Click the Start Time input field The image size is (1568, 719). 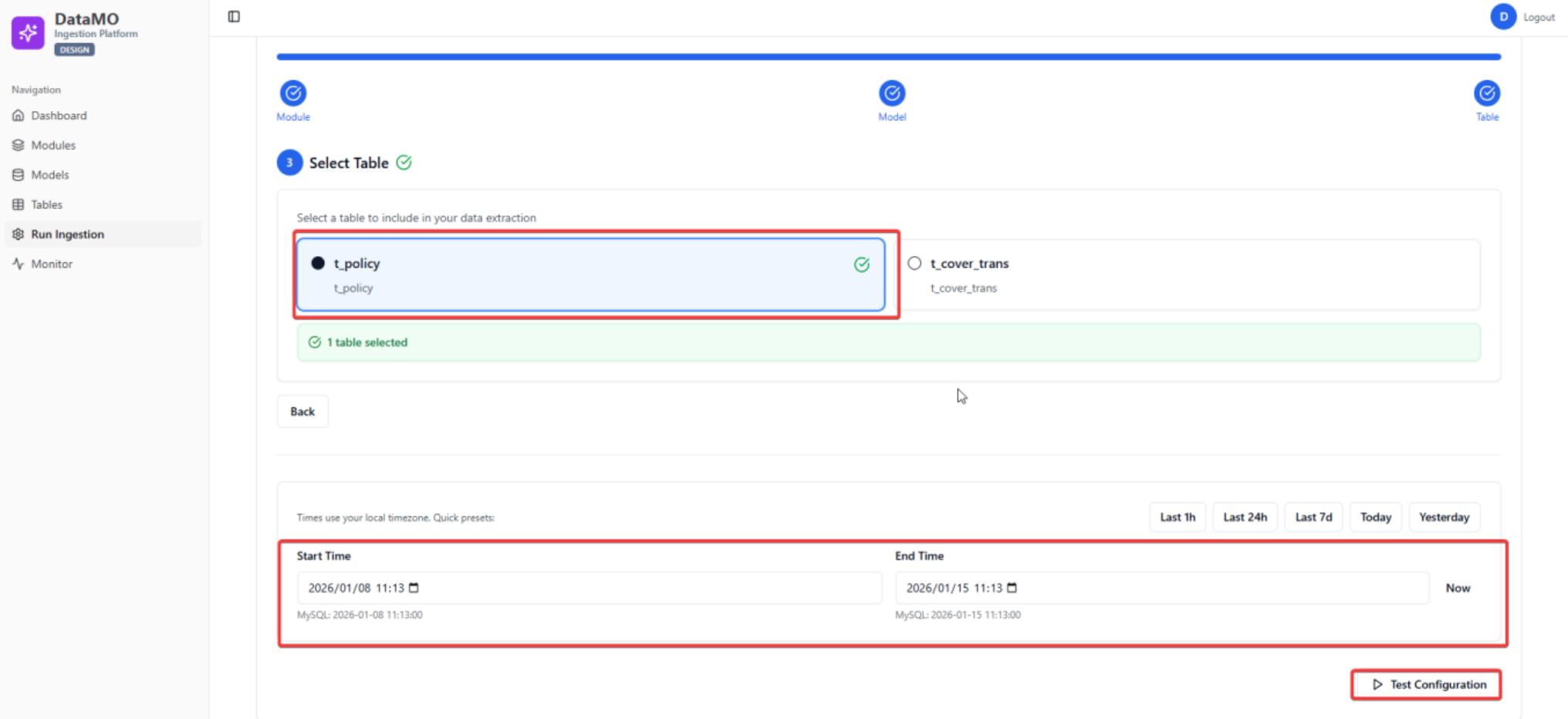[x=590, y=588]
